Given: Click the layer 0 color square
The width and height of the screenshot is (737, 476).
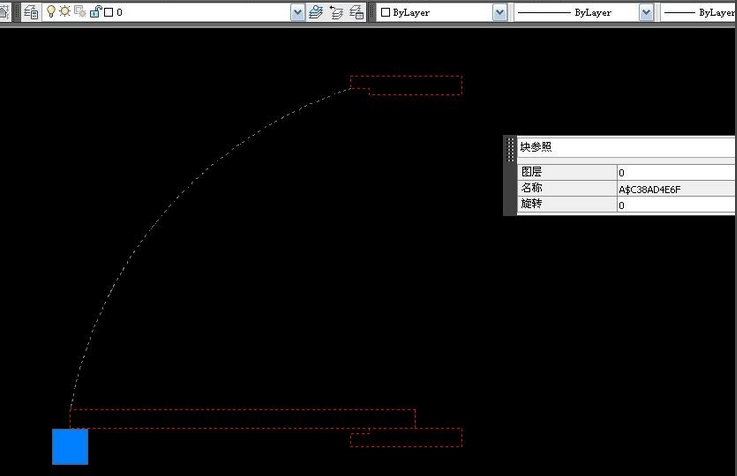Looking at the screenshot, I should point(107,13).
